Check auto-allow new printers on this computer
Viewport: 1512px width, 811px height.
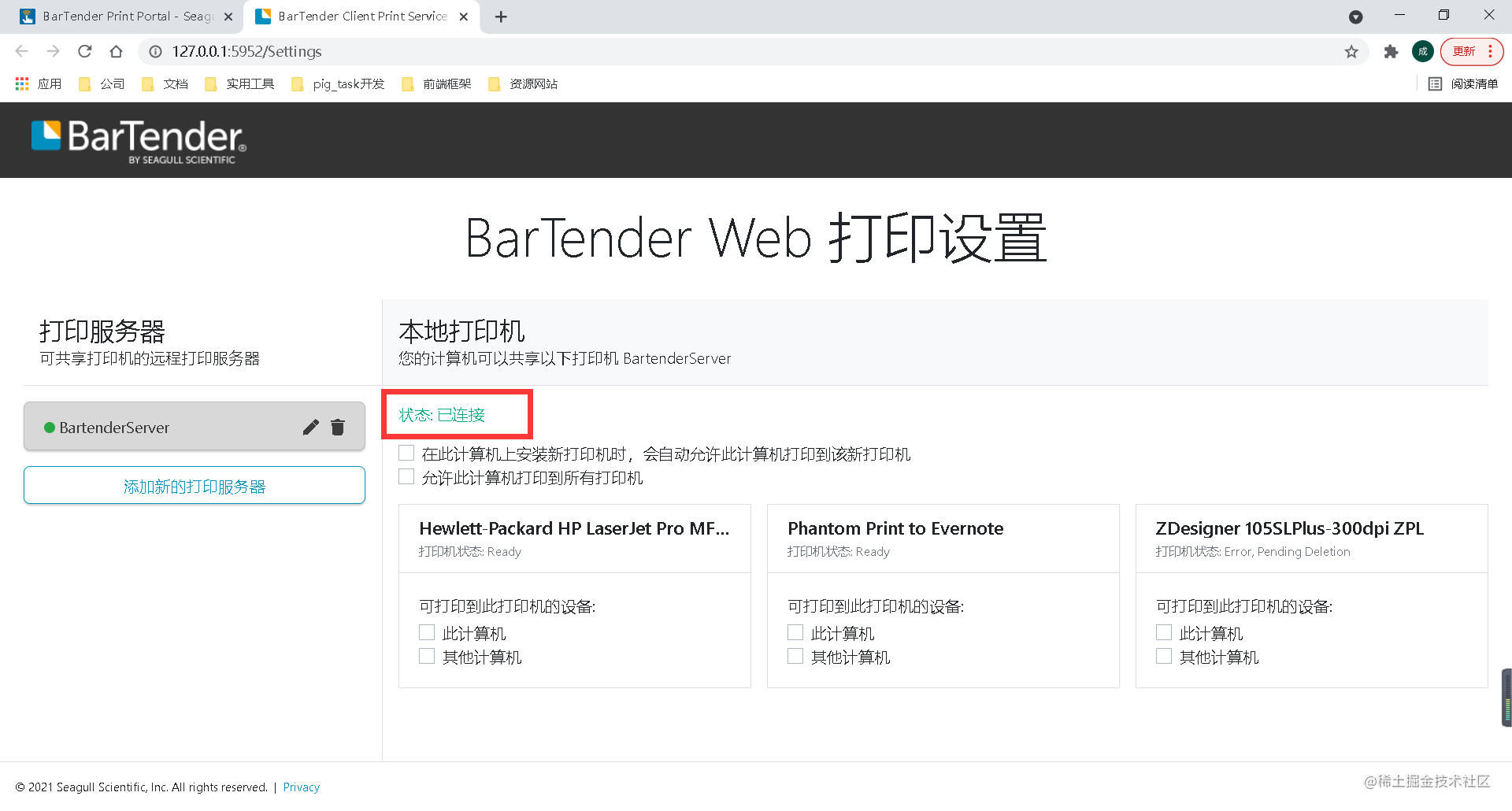click(x=406, y=453)
